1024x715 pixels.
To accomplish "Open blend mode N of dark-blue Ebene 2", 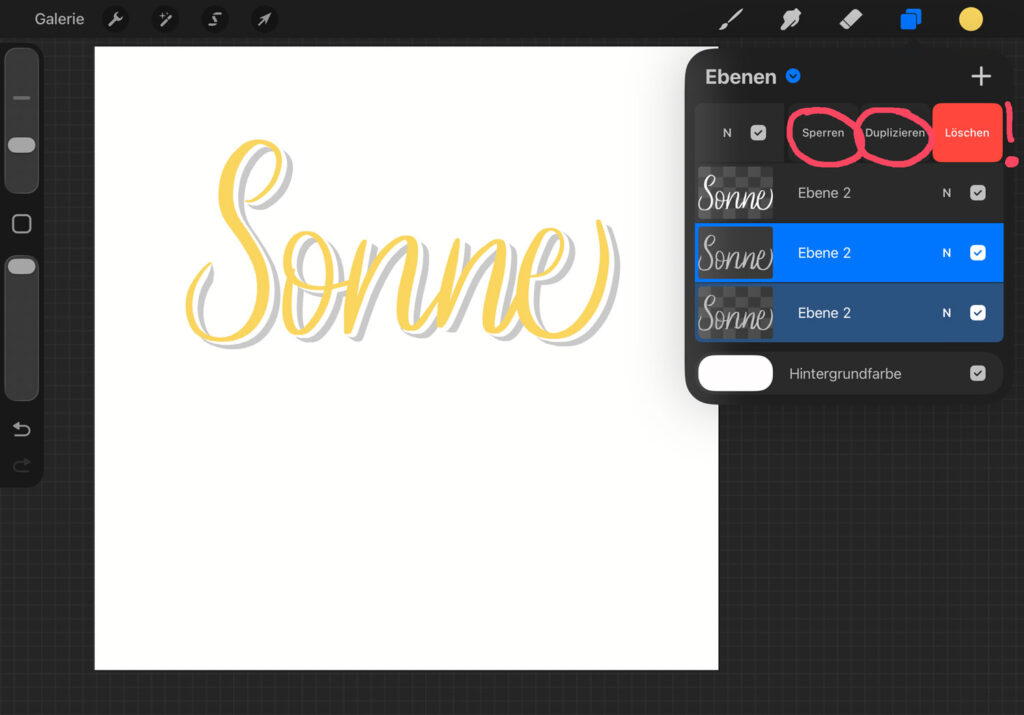I will pyautogui.click(x=946, y=313).
